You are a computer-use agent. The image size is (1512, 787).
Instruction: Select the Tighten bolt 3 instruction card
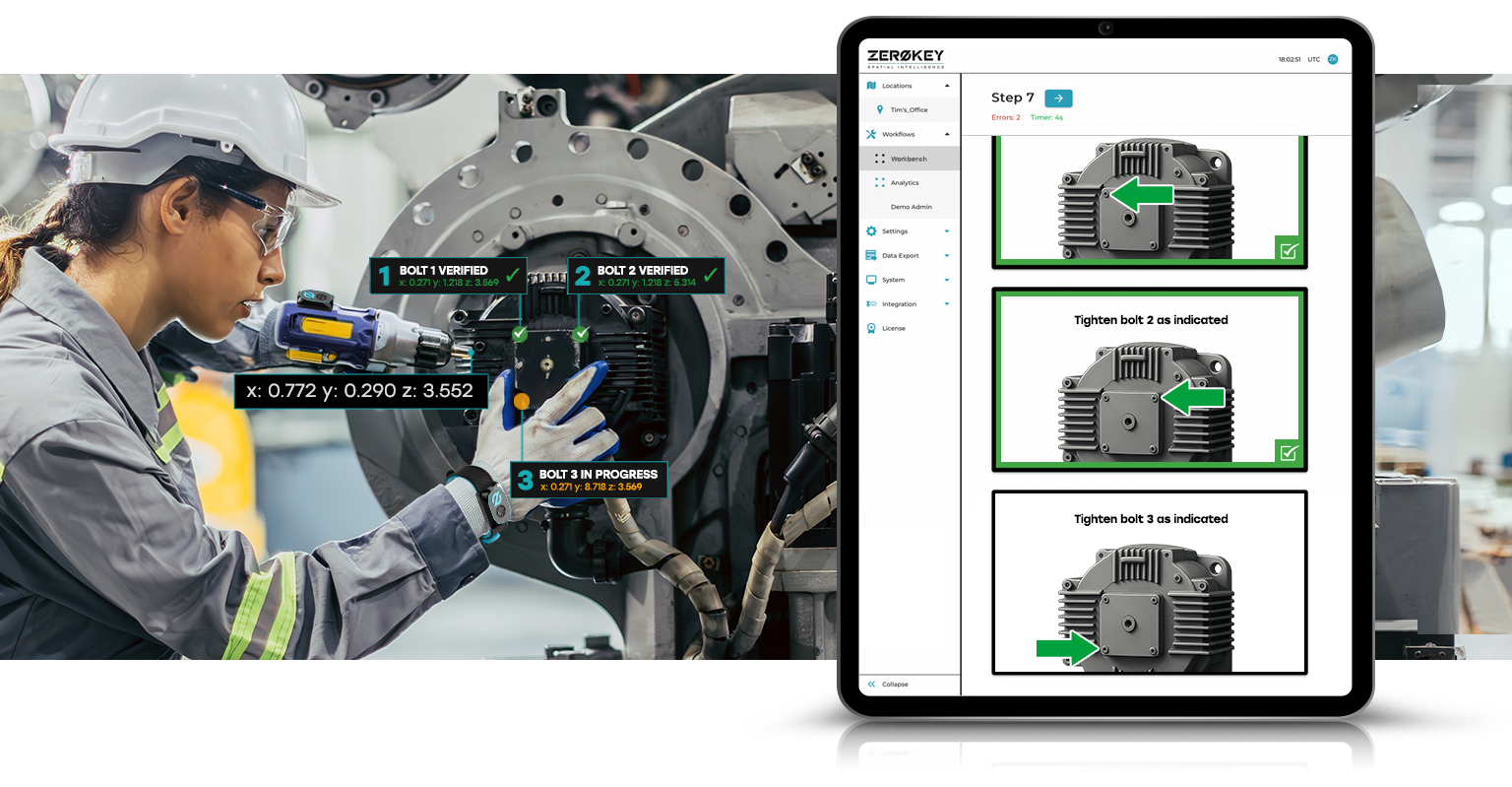pyautogui.click(x=1149, y=581)
